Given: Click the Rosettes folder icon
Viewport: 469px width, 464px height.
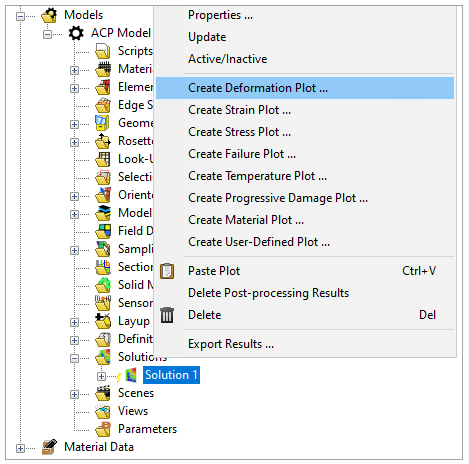Looking at the screenshot, I should coord(103,141).
